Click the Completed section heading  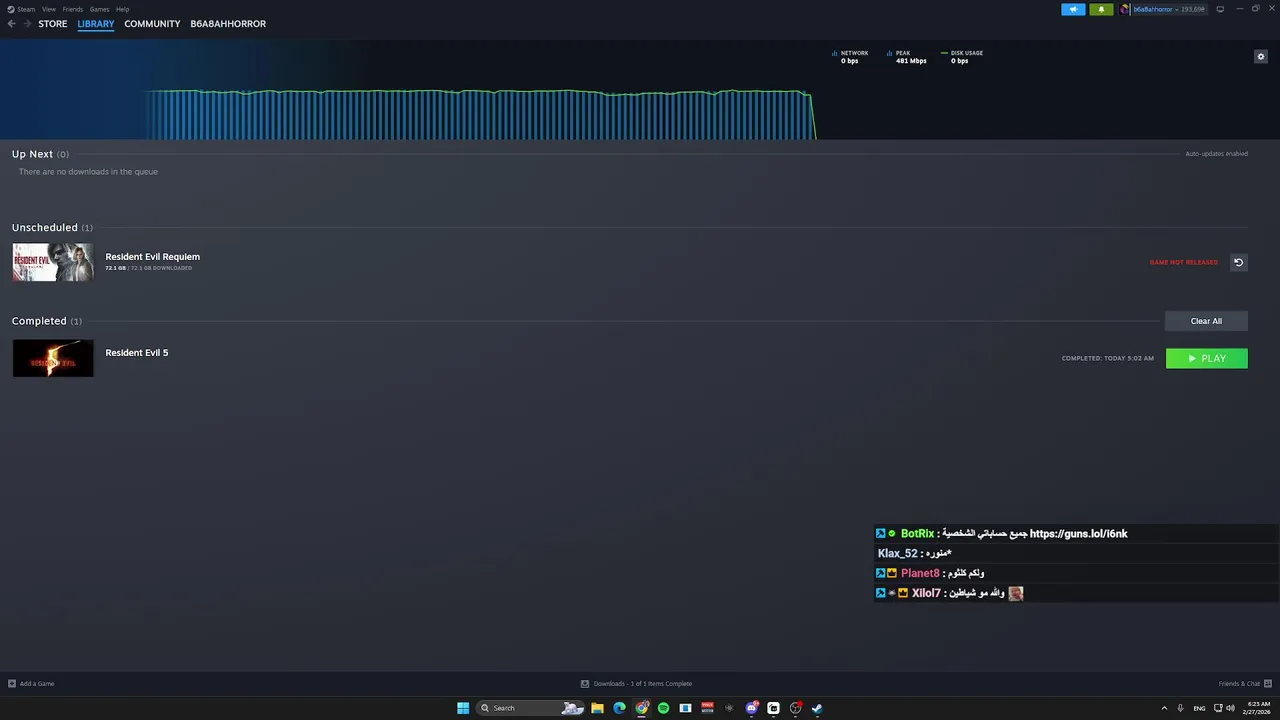coord(47,321)
